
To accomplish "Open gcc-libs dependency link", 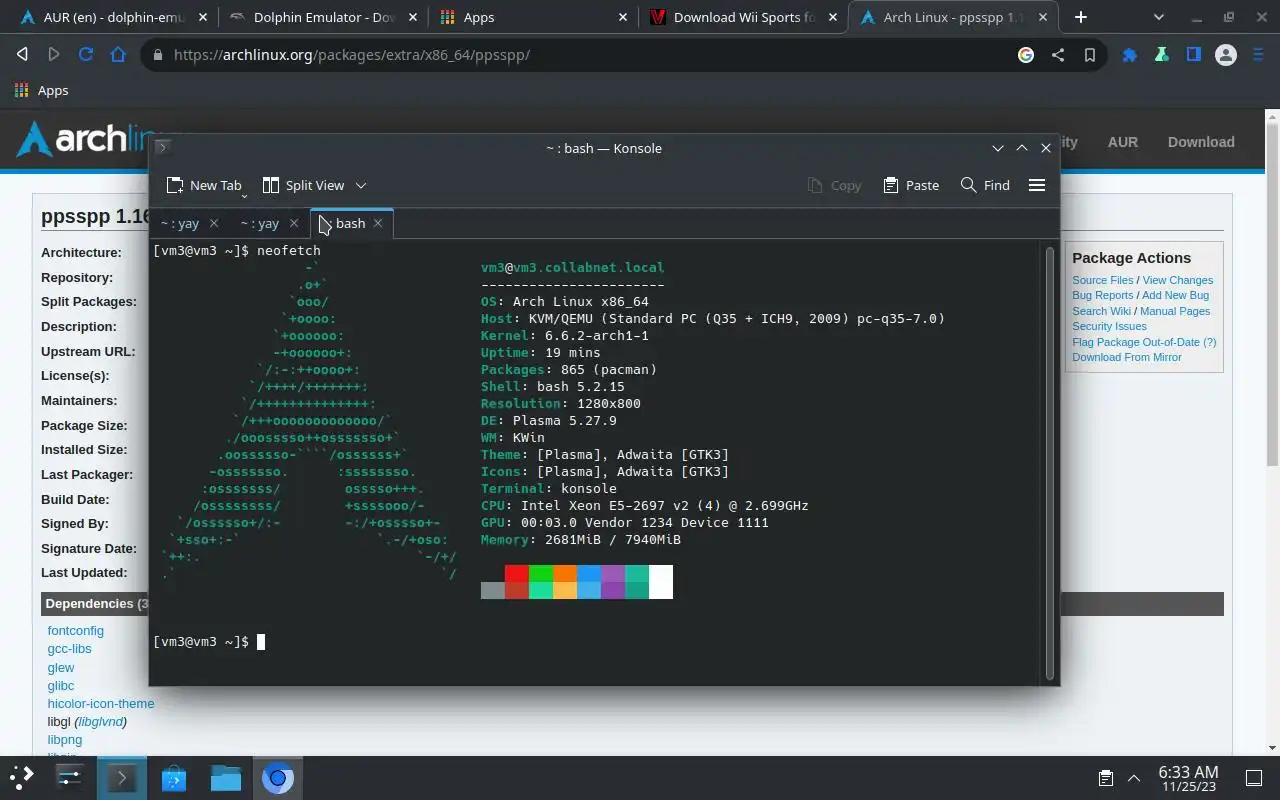I will click(x=69, y=649).
